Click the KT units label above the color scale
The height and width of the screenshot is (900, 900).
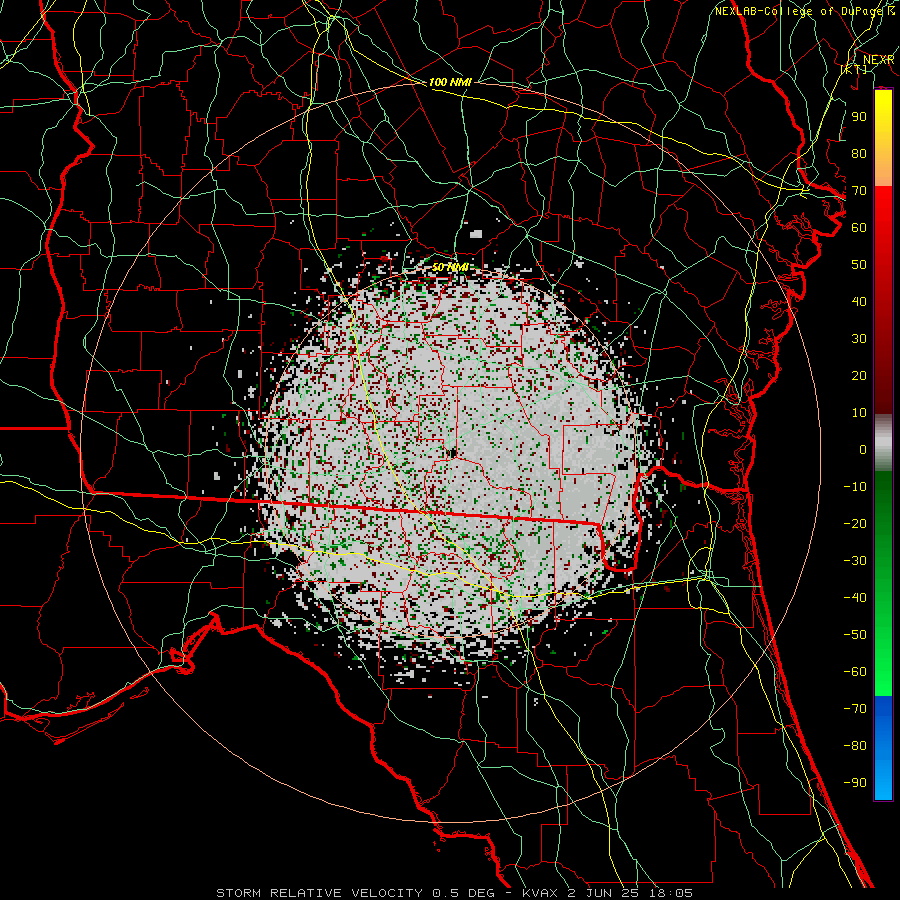[x=854, y=69]
